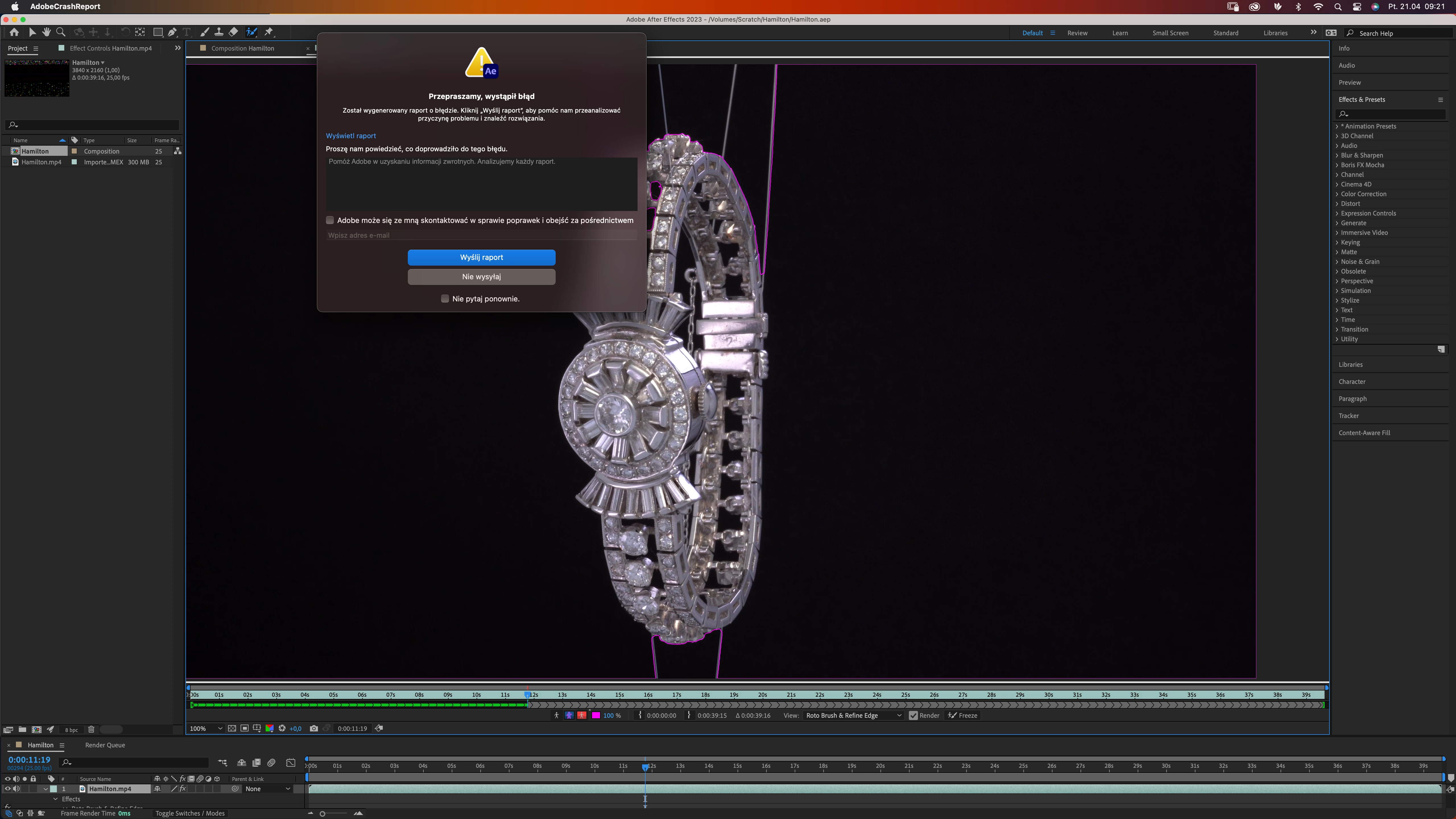Select the Puppet Pin tool
Screen dimensions: 1456x819
coord(269,32)
